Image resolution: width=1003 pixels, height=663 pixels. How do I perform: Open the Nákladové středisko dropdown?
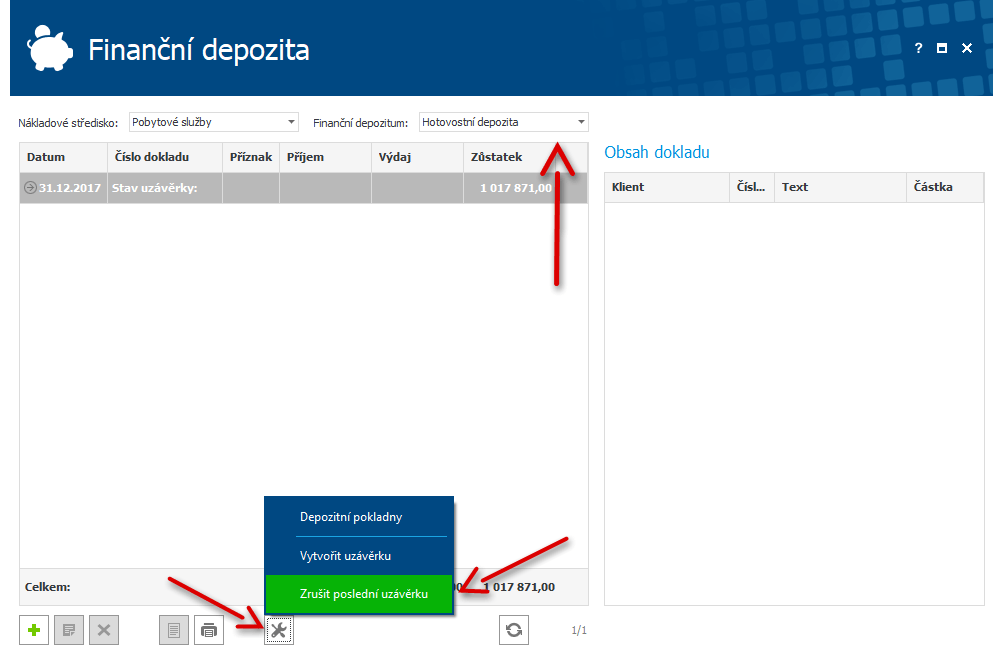(291, 122)
